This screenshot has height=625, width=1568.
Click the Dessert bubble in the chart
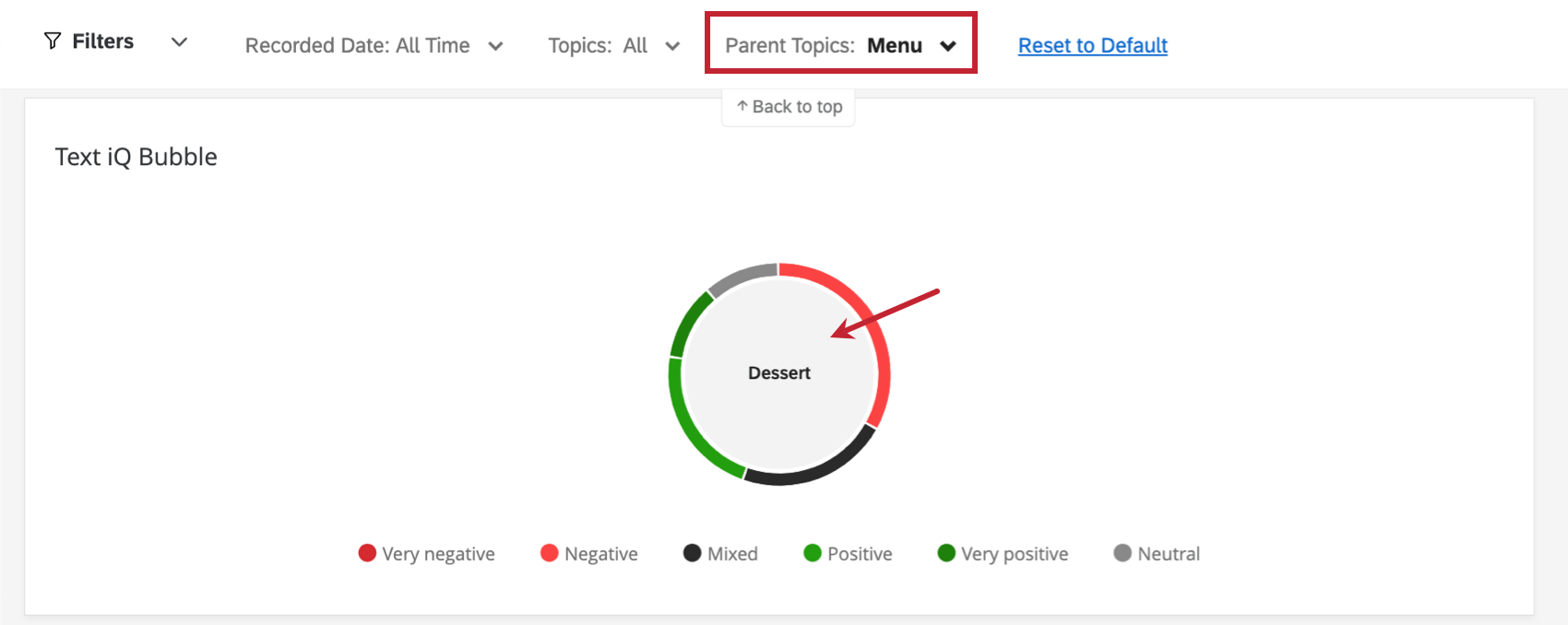point(779,372)
